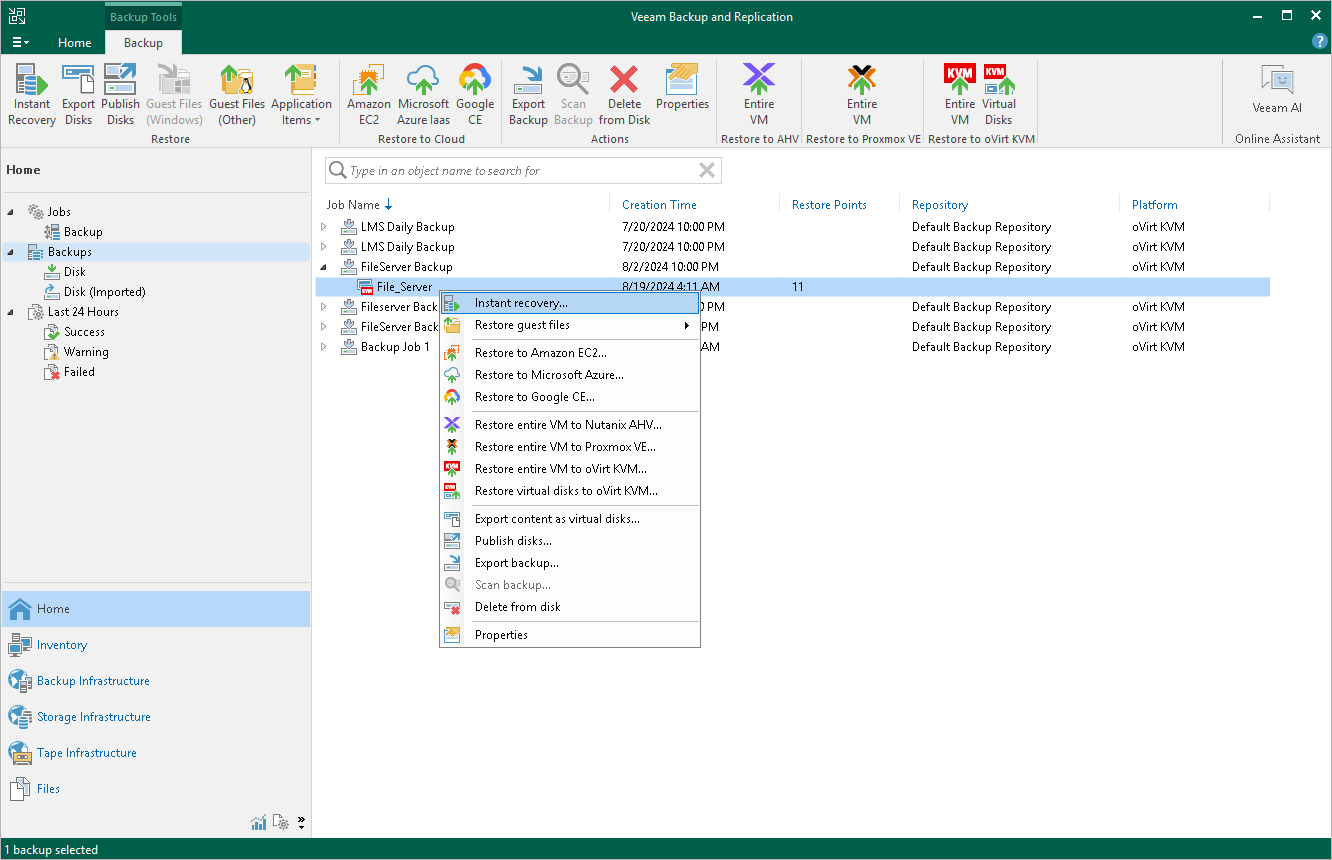Open the Application Items dropdown

[x=301, y=95]
